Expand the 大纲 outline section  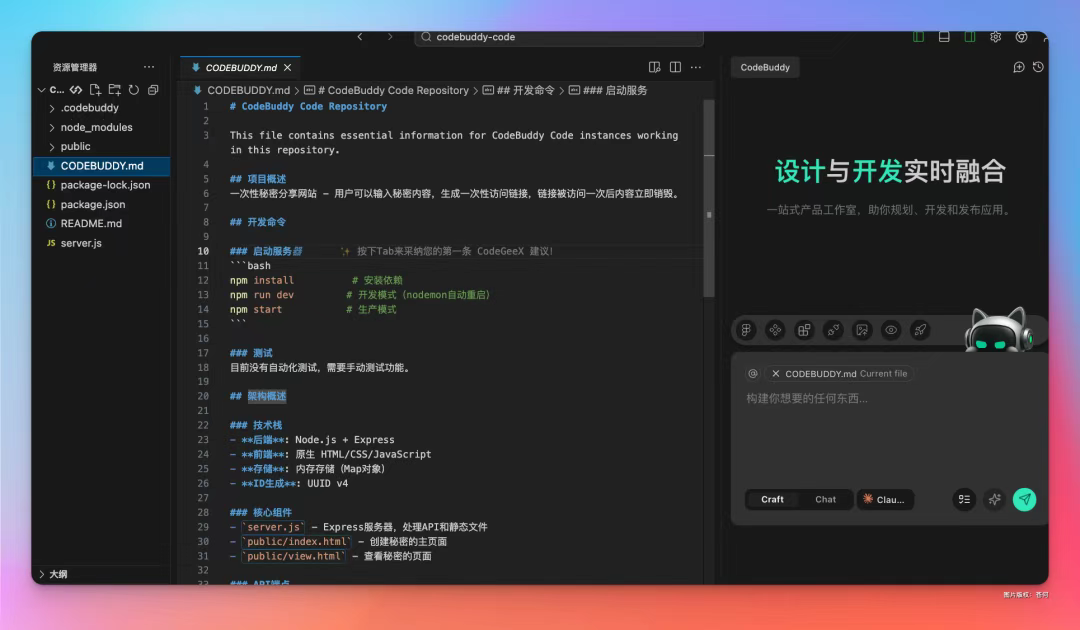(x=59, y=574)
